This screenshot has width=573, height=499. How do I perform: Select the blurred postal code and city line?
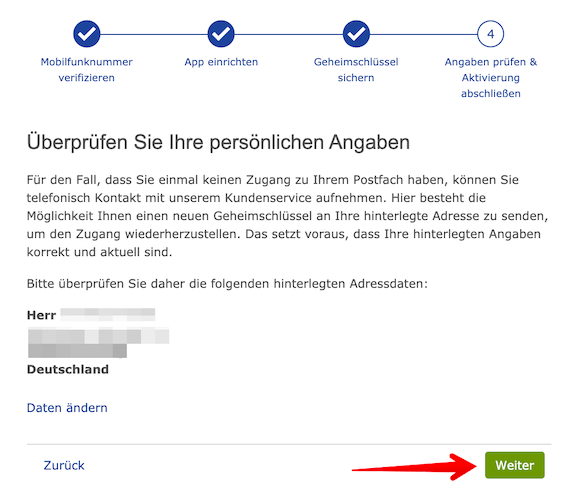click(x=77, y=351)
